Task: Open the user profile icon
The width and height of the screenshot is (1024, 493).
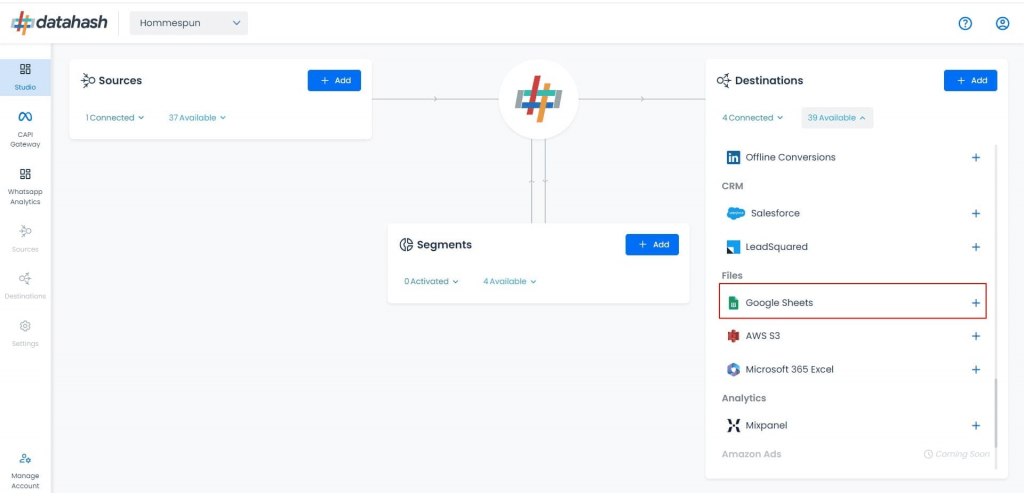Action: [x=1002, y=24]
